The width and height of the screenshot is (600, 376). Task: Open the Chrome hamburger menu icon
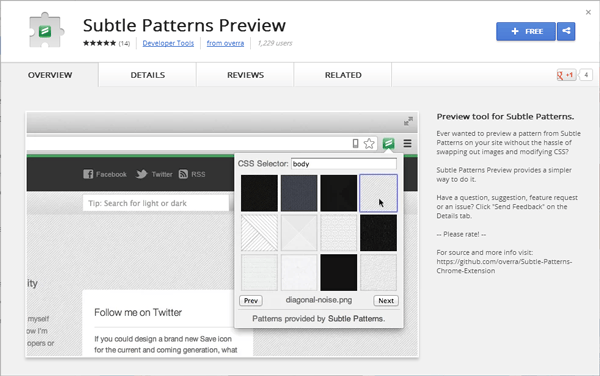408,143
